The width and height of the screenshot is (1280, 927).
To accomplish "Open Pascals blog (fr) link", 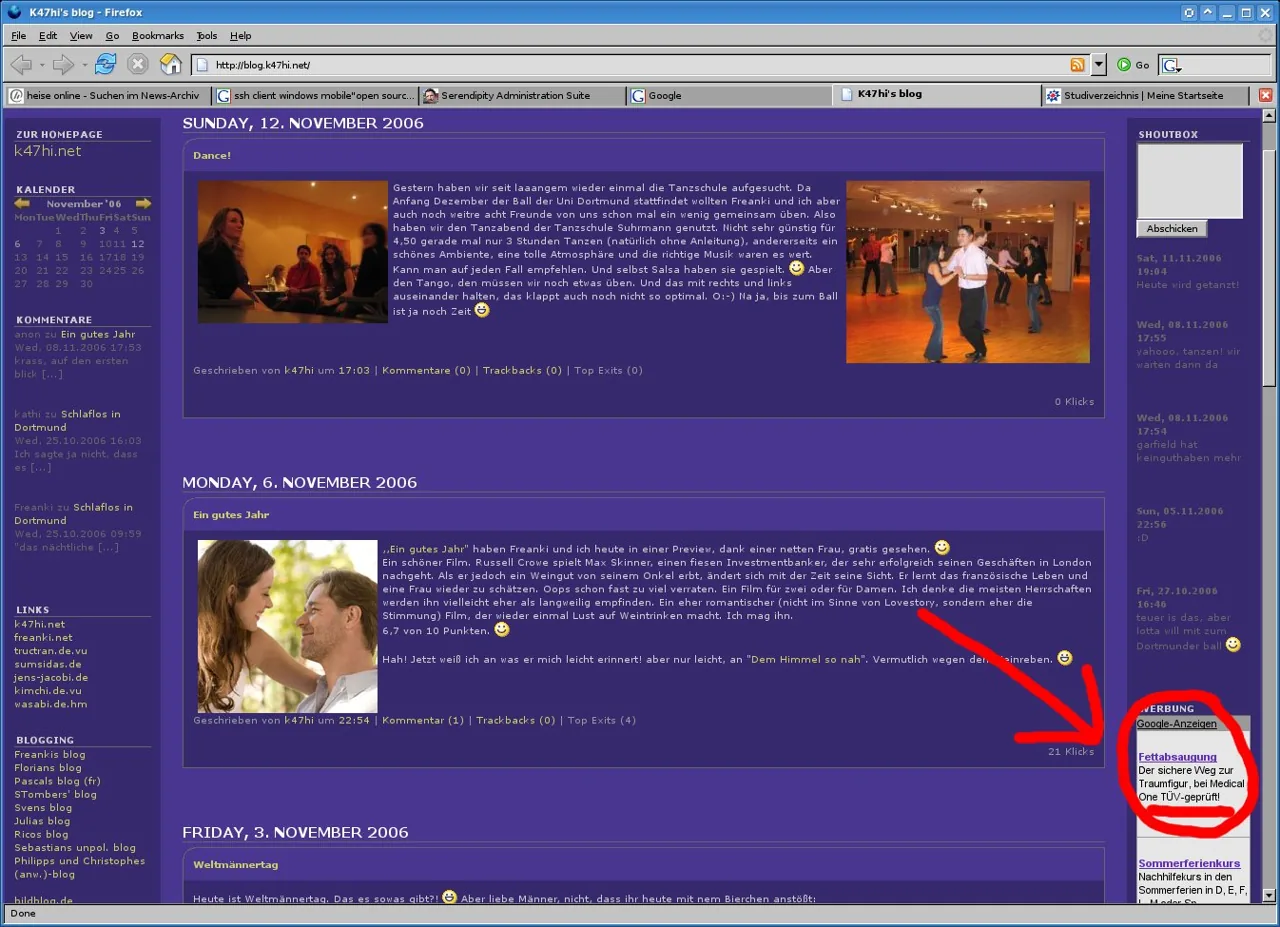I will click(57, 781).
